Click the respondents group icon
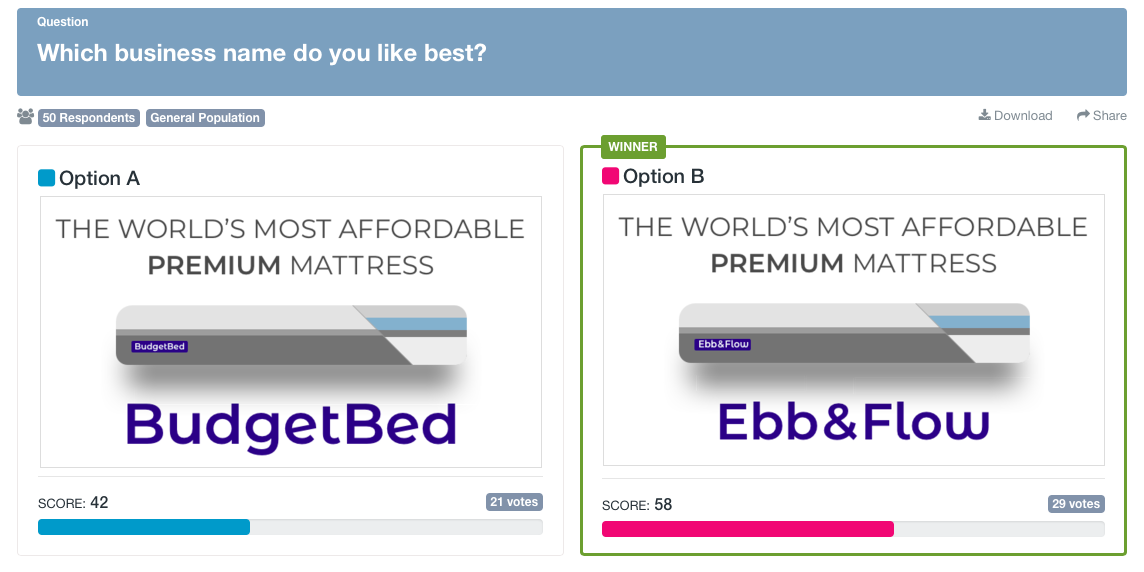 point(26,117)
